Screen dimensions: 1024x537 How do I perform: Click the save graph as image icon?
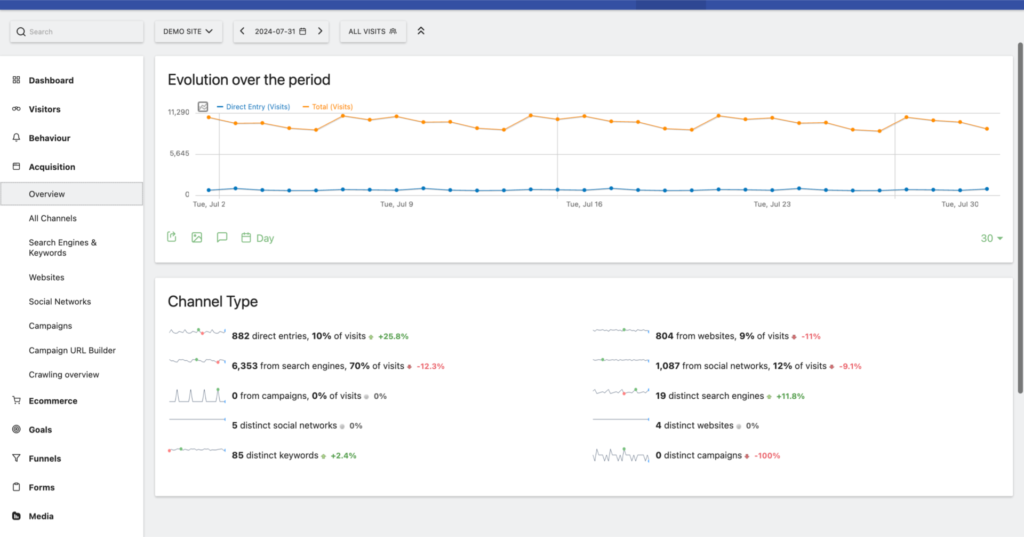(x=197, y=238)
